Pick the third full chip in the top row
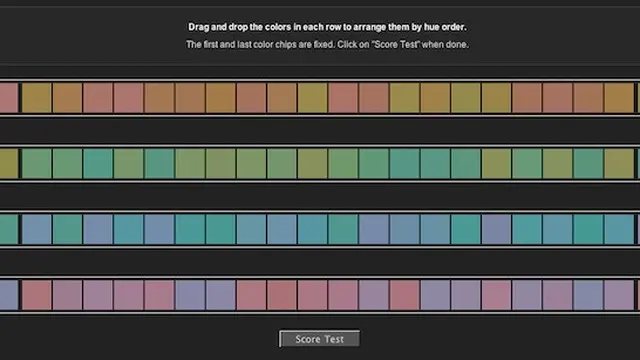640x360 pixels. [98, 98]
